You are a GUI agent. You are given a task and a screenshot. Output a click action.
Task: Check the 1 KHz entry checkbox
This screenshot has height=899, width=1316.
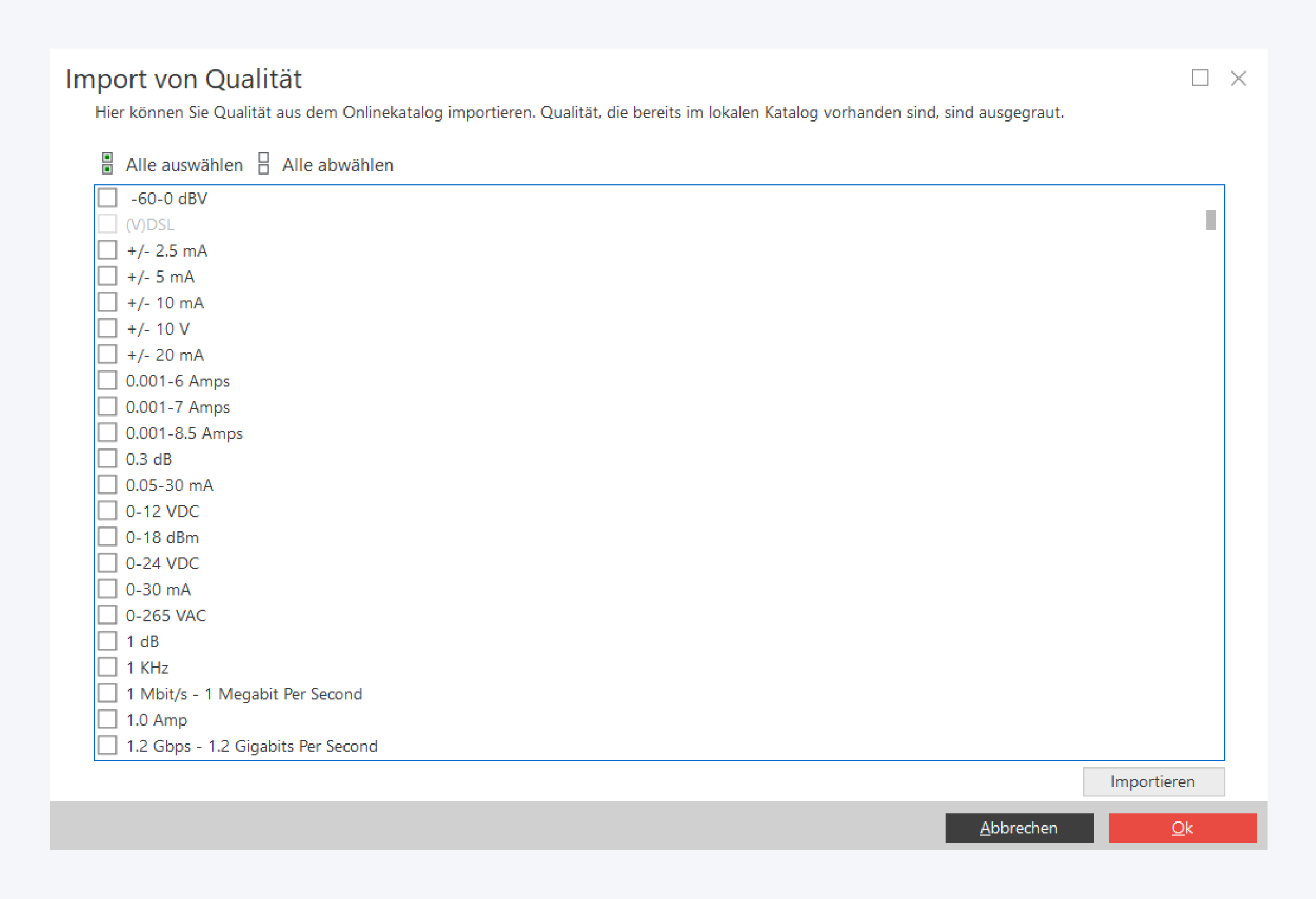click(x=107, y=668)
